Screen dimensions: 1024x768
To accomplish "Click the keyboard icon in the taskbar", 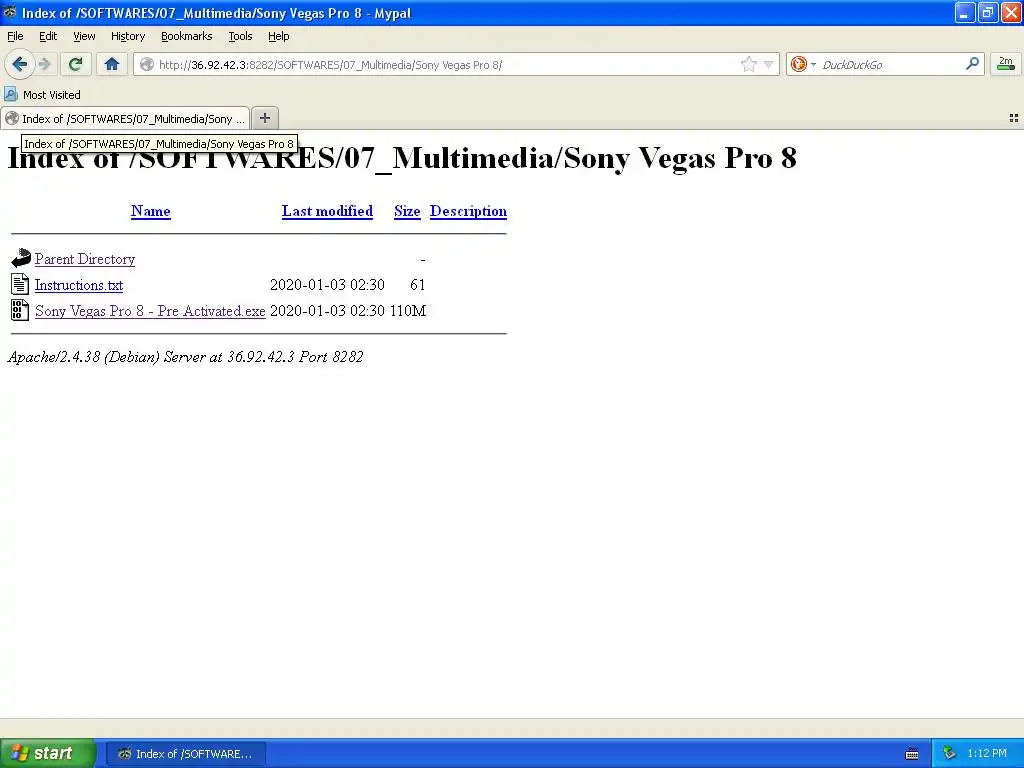I will (x=912, y=754).
